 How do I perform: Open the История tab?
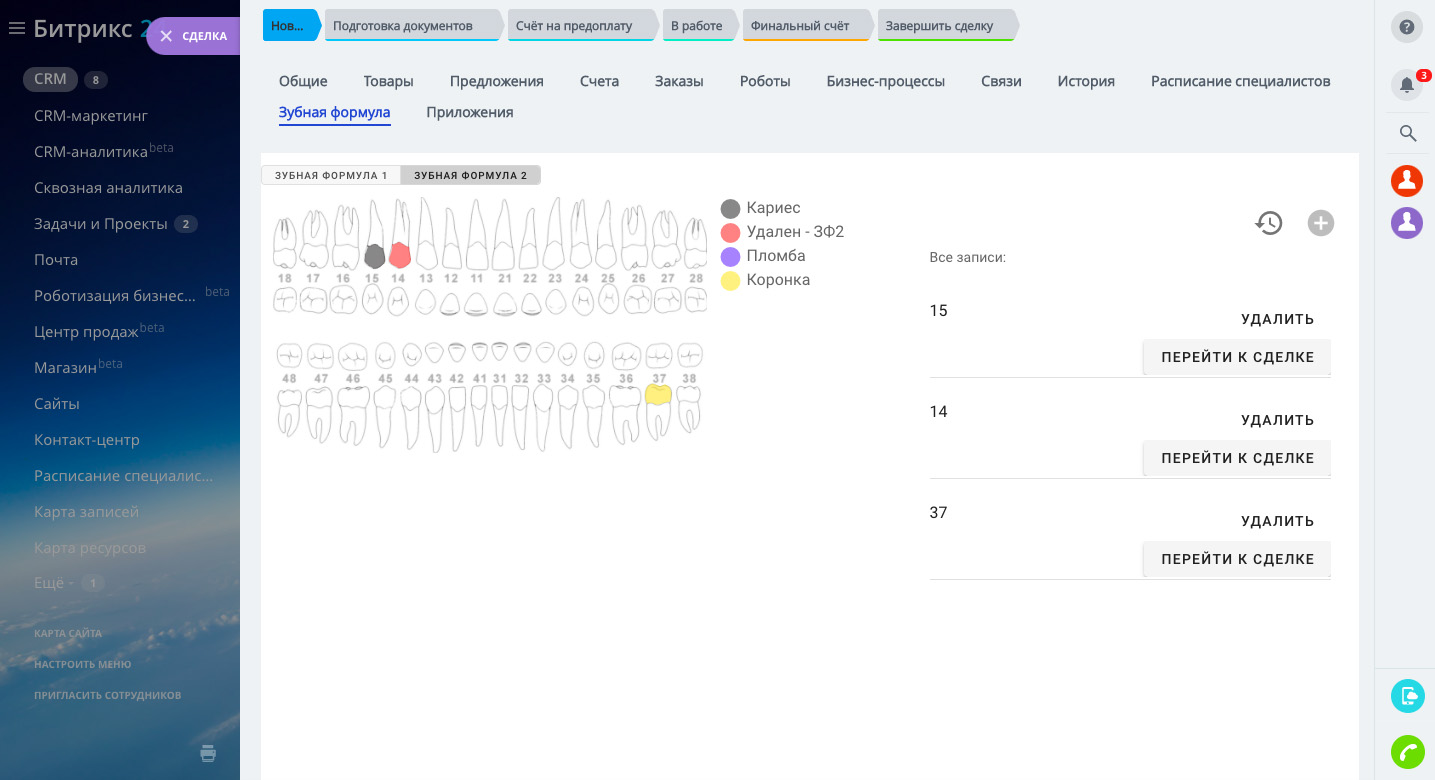point(1085,81)
